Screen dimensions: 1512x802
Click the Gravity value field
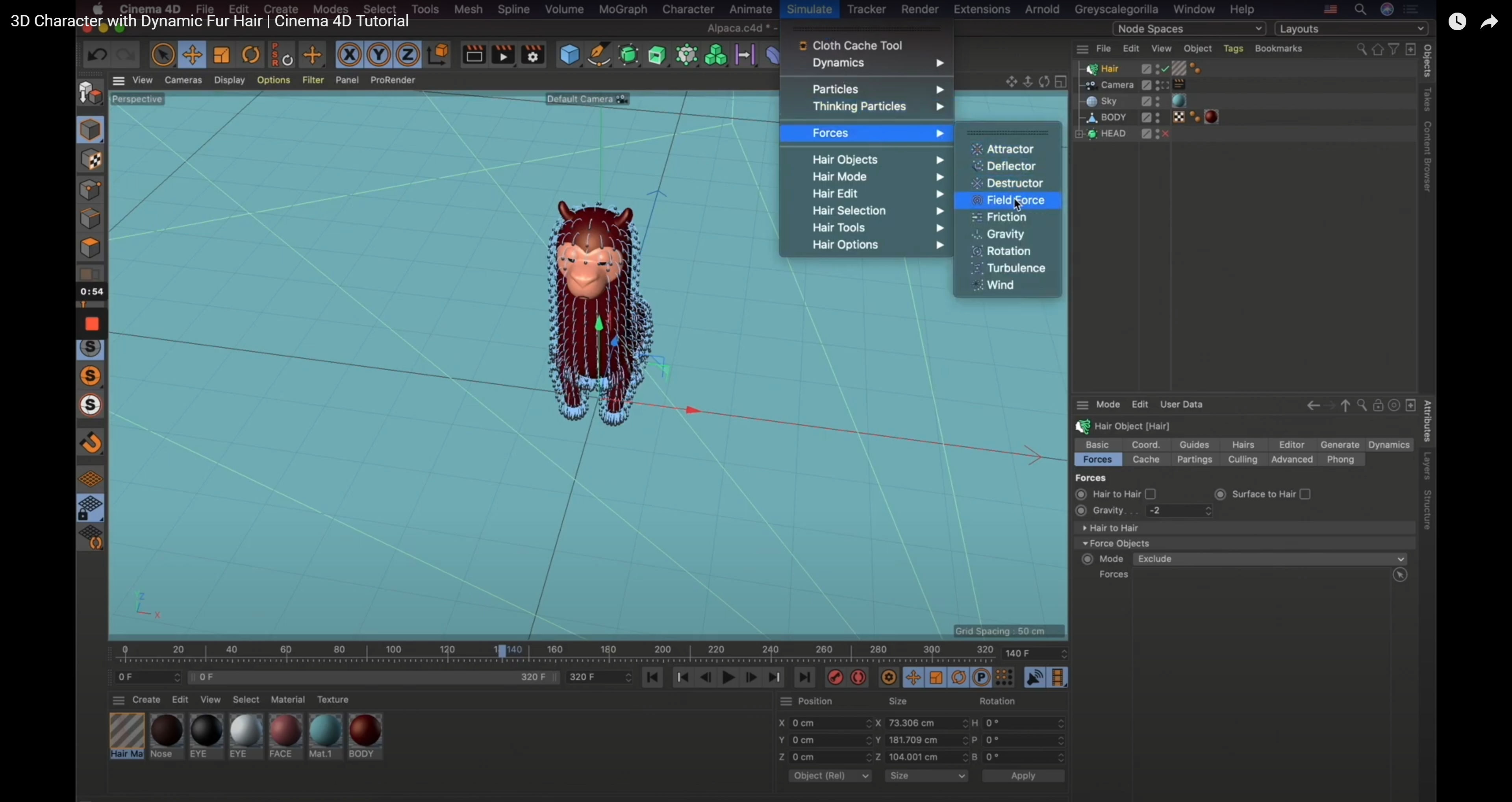(1180, 511)
